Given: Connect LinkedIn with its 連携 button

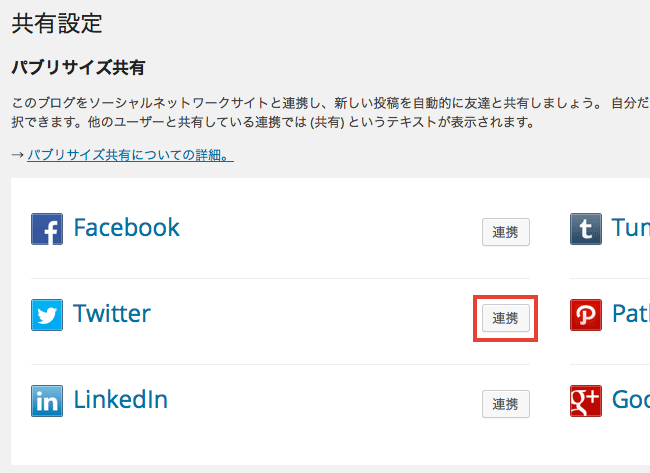Looking at the screenshot, I should point(506,404).
